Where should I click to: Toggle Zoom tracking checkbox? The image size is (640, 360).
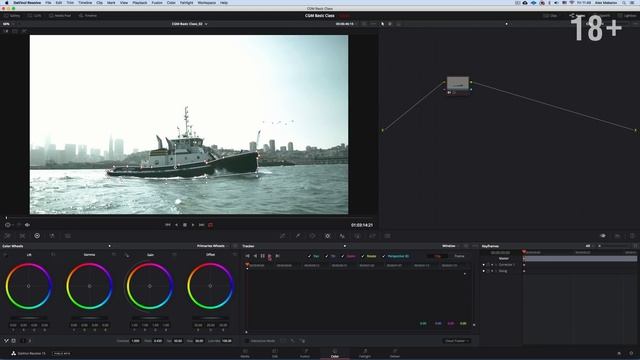coord(343,256)
